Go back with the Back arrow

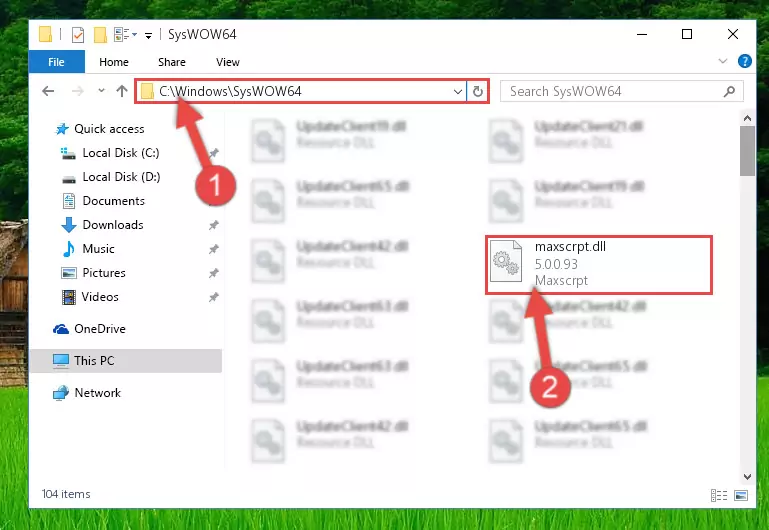pos(48,91)
